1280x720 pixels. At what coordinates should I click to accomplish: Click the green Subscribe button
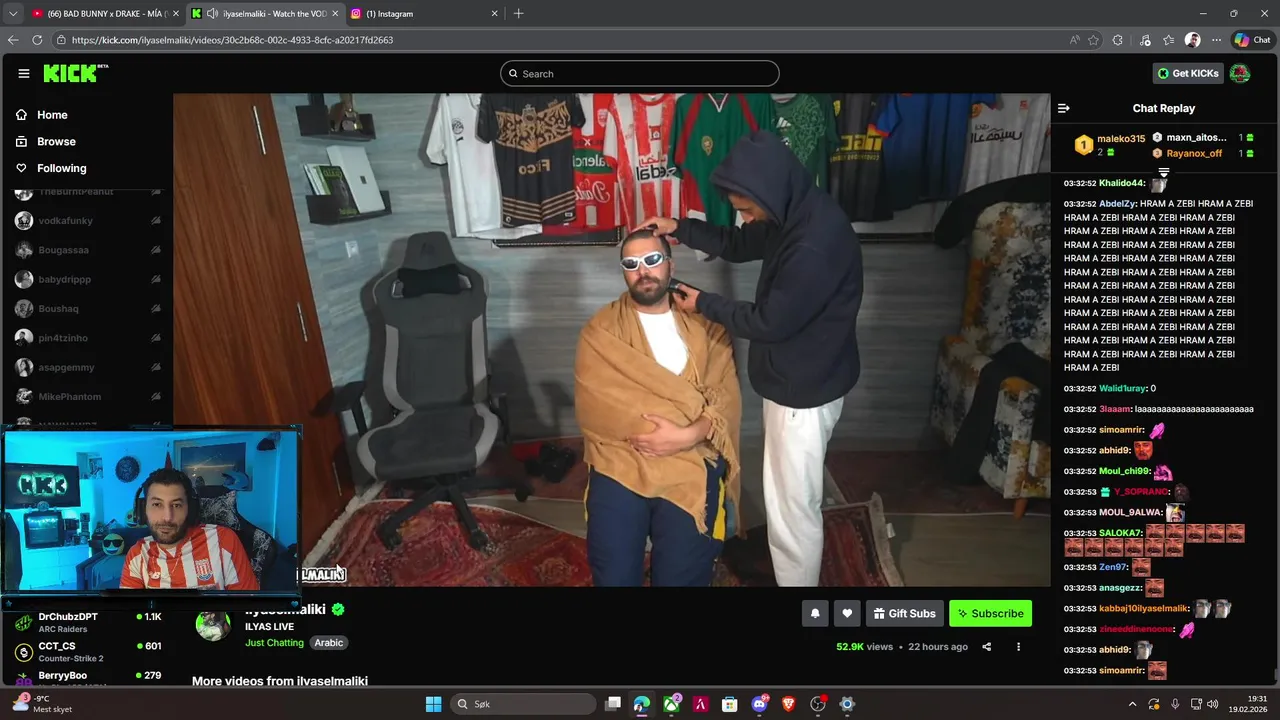[990, 613]
